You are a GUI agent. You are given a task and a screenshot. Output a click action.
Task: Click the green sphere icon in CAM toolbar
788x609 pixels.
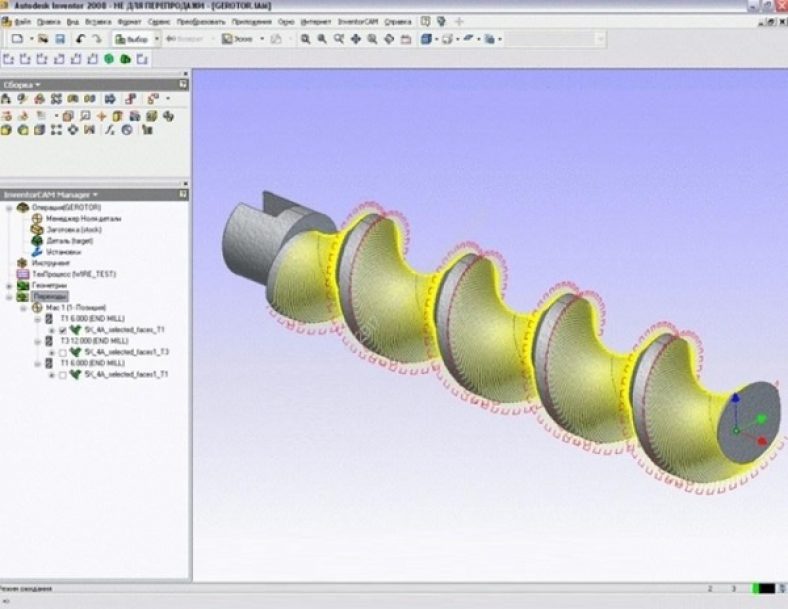point(109,59)
